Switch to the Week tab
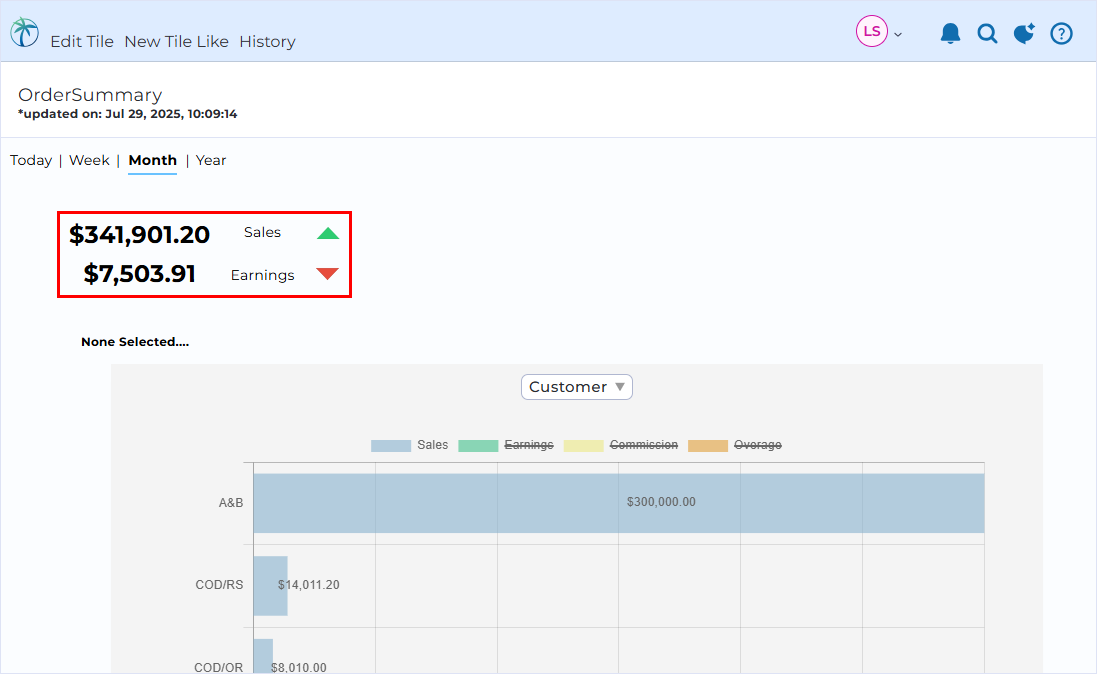This screenshot has height=674, width=1097. coord(89,160)
